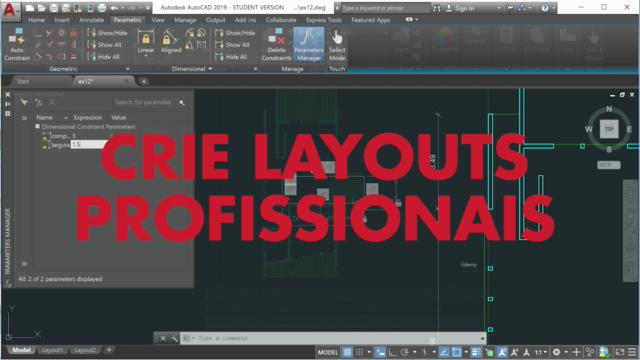Toggle Dynamic Input in the status bar
Image resolution: width=640 pixels, height=360 pixels.
(380, 352)
